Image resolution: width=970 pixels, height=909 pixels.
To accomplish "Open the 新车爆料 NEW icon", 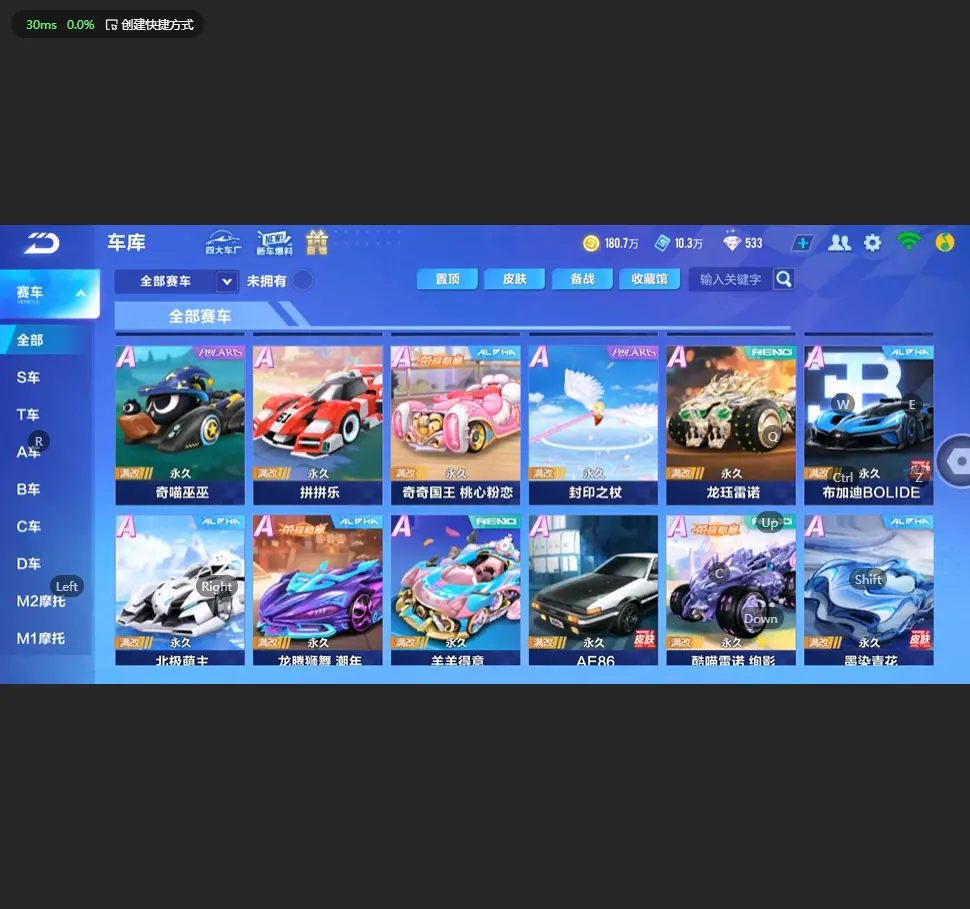I will coord(274,243).
